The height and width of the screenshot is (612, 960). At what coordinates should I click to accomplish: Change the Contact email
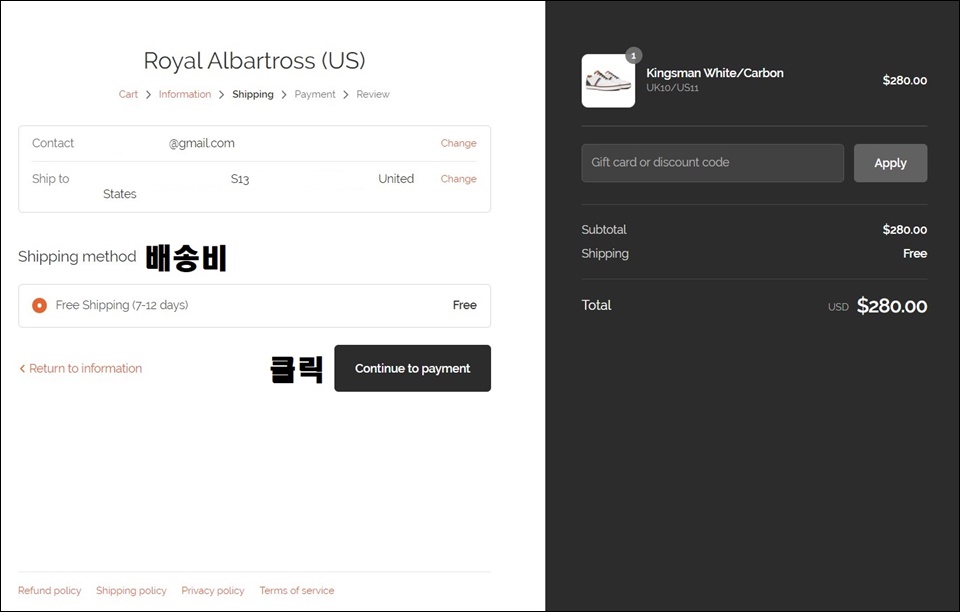(459, 143)
